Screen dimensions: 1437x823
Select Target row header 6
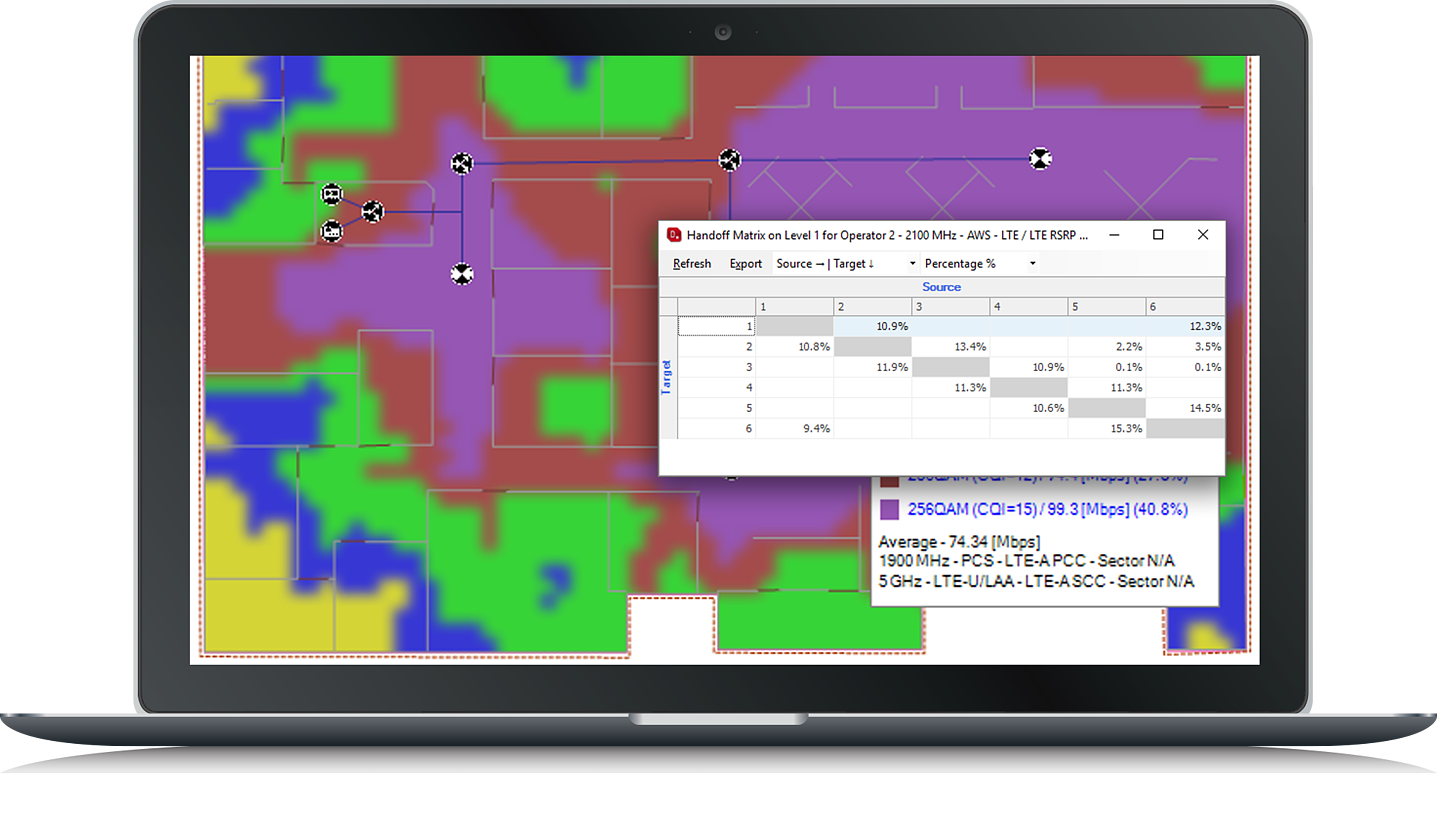717,428
